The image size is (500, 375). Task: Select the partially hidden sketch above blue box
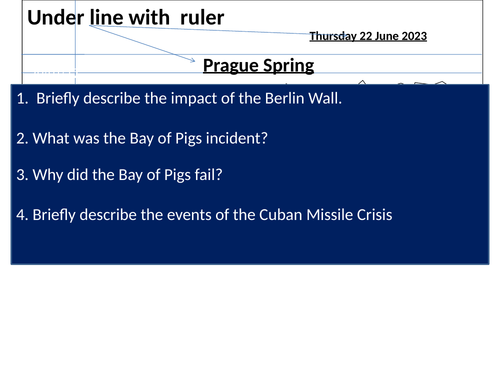[x=402, y=82]
